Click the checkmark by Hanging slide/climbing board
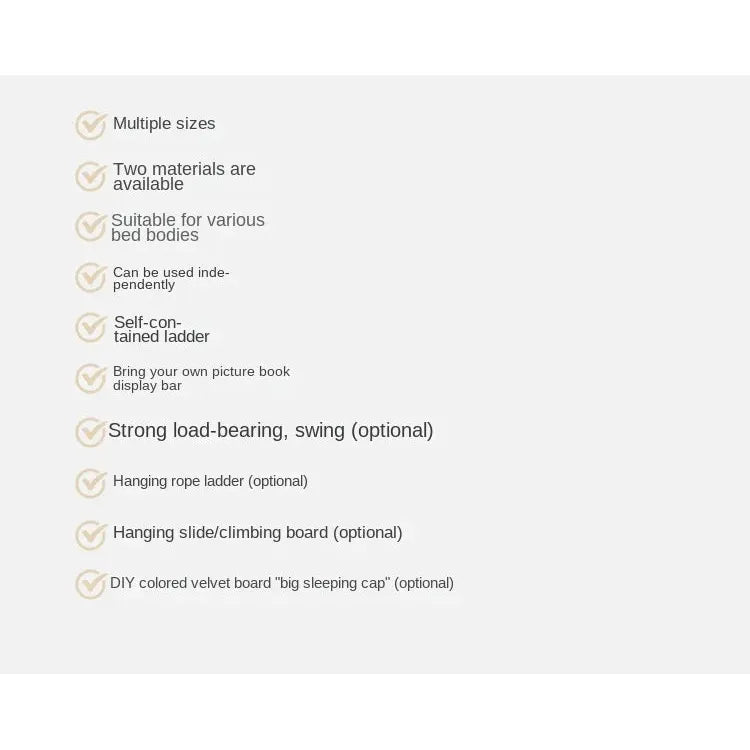Screen dimensions: 750x750 (91, 535)
